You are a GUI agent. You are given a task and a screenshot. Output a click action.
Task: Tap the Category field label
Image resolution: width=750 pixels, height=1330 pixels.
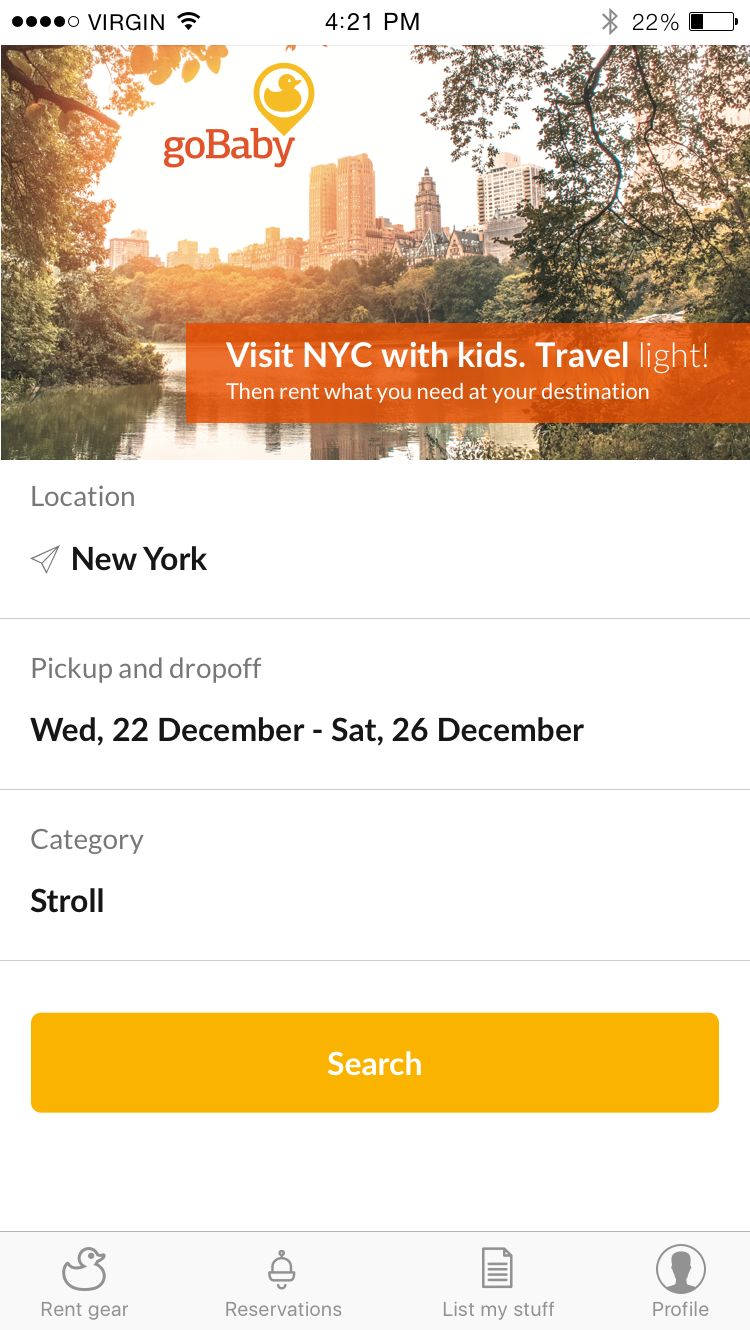[87, 840]
